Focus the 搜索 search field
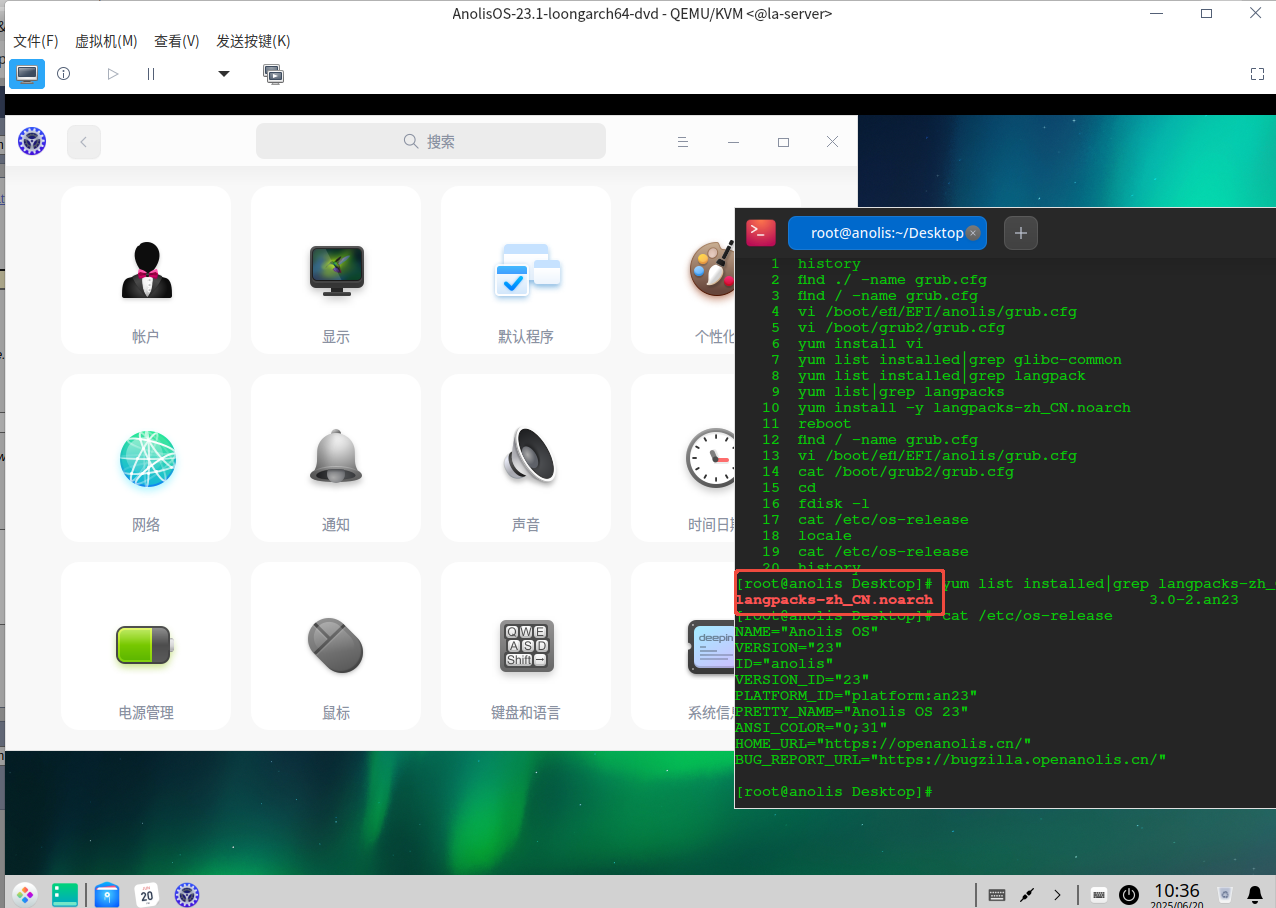The height and width of the screenshot is (908, 1276). [431, 142]
